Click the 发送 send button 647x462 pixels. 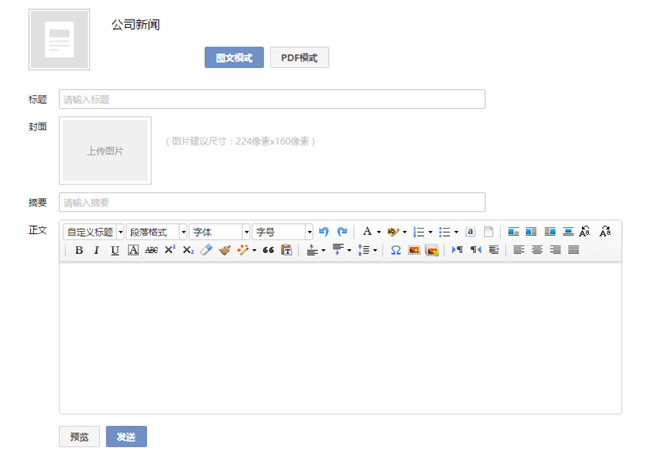(x=126, y=436)
